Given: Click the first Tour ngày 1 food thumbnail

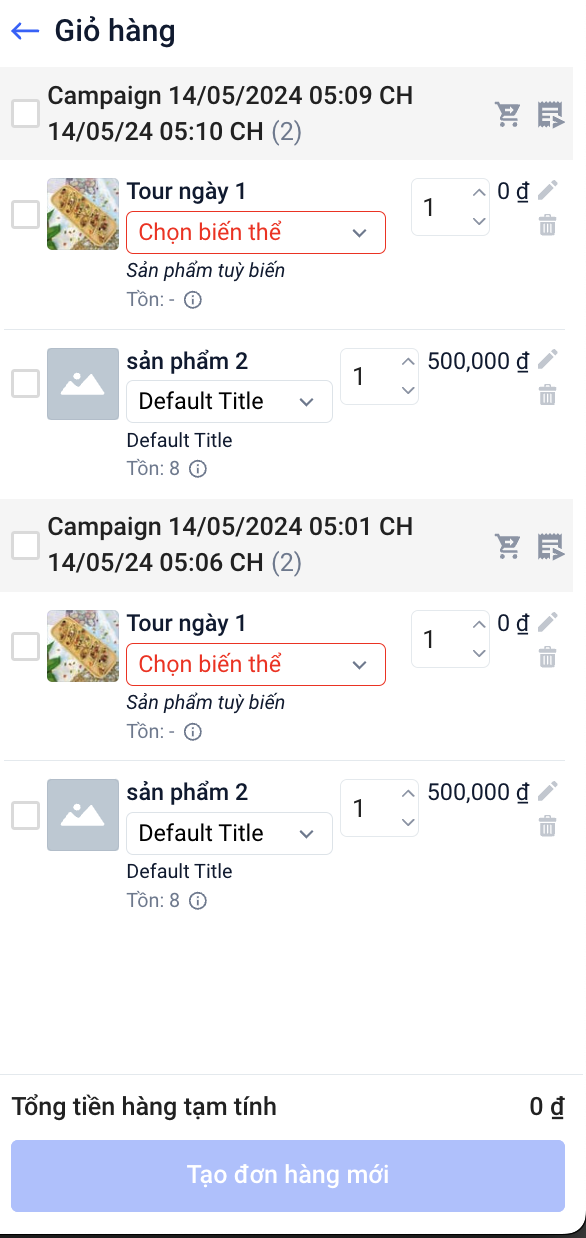Looking at the screenshot, I should click(83, 214).
